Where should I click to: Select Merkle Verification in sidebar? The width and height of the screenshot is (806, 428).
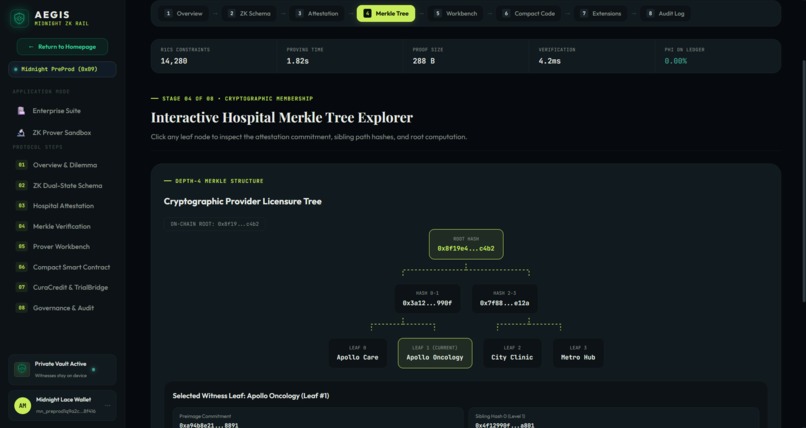(x=62, y=226)
